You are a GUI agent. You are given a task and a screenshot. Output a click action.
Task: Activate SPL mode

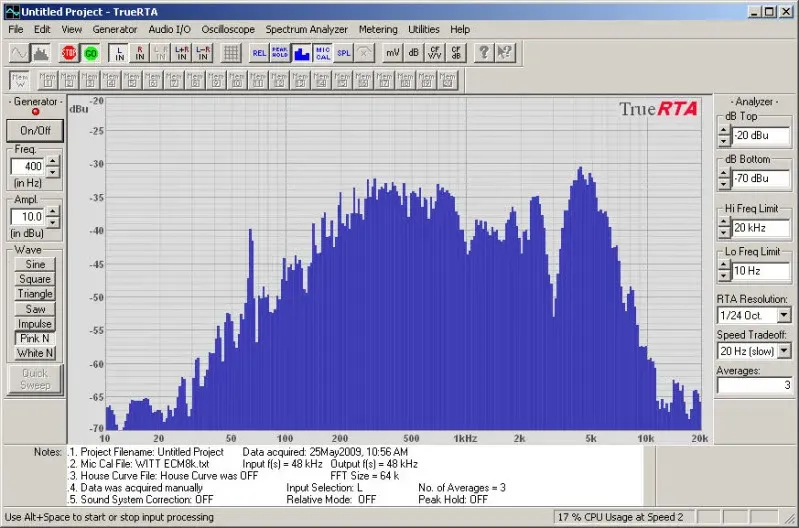[x=343, y=53]
